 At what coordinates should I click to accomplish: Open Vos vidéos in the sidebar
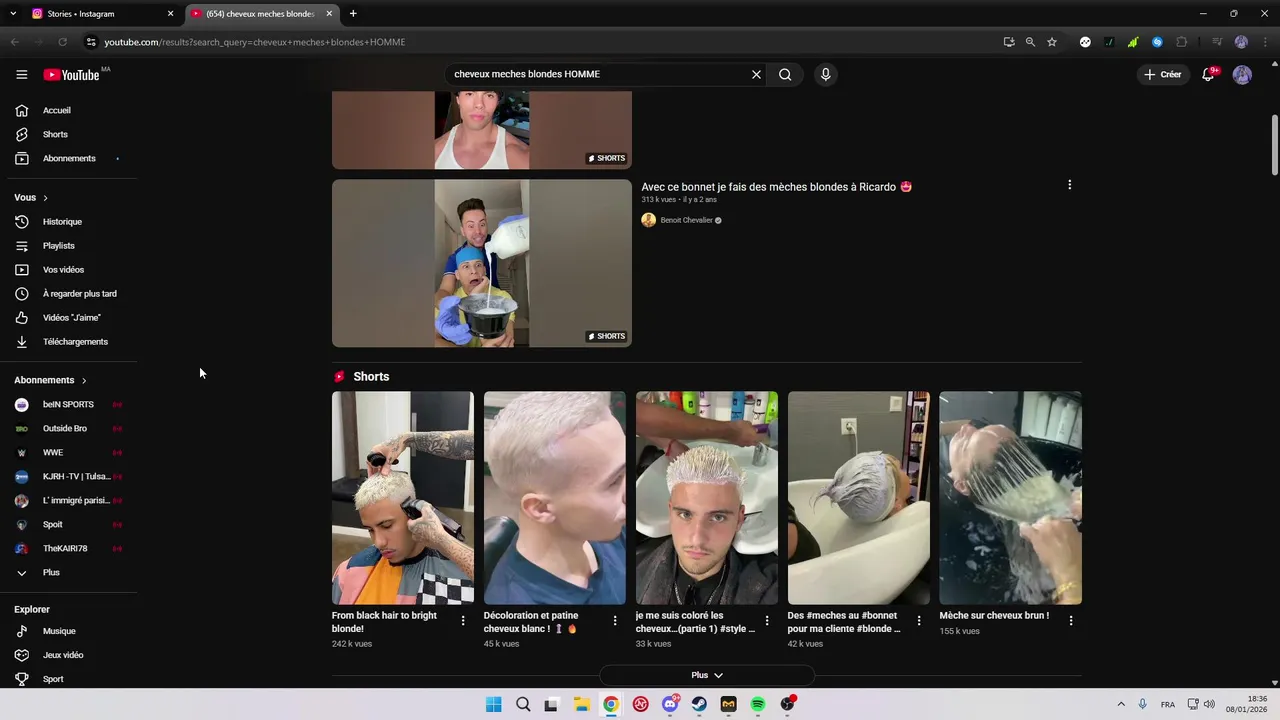click(x=68, y=269)
